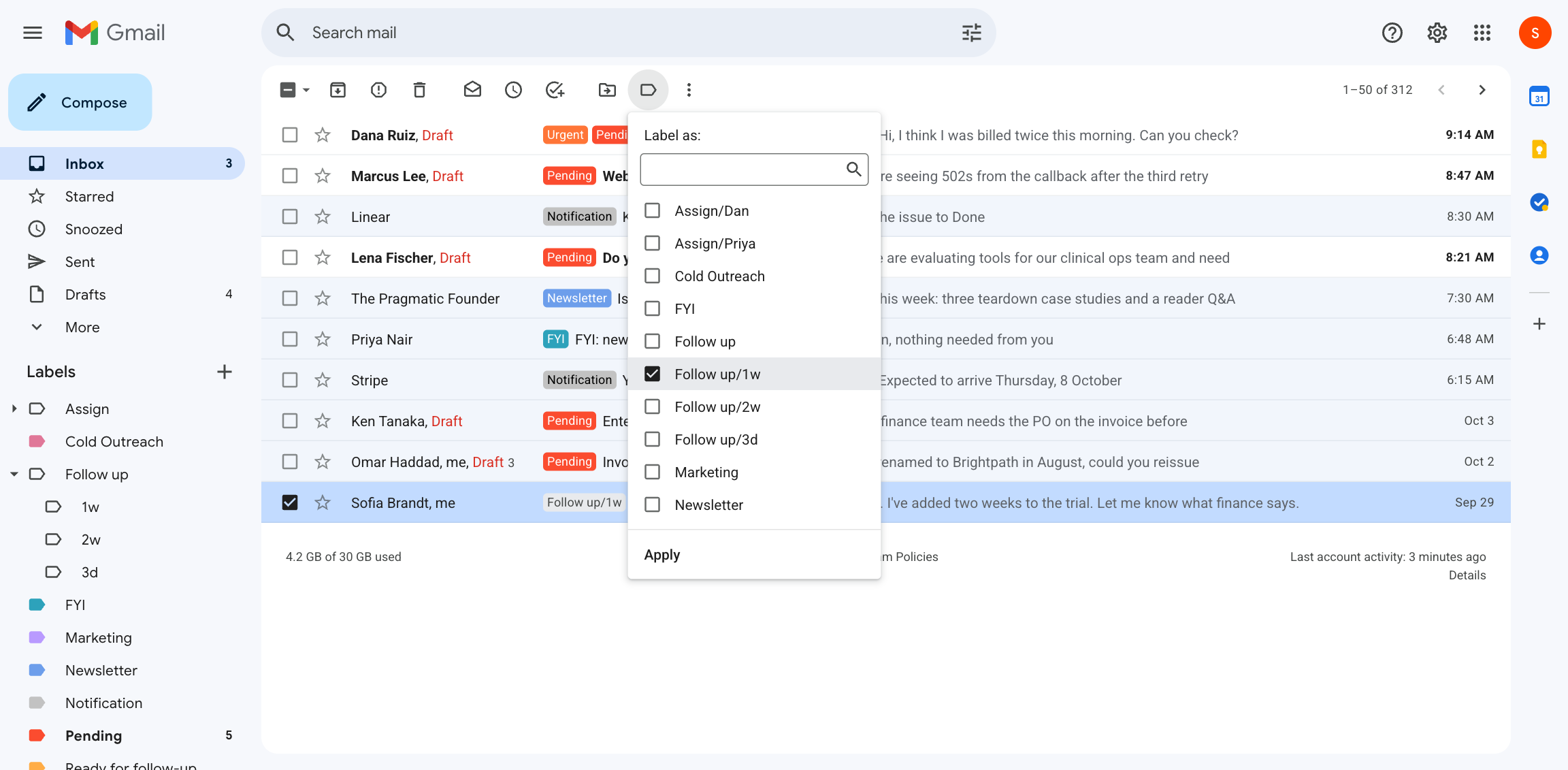Snooze the selected message
This screenshot has width=1568, height=770.
click(x=513, y=90)
